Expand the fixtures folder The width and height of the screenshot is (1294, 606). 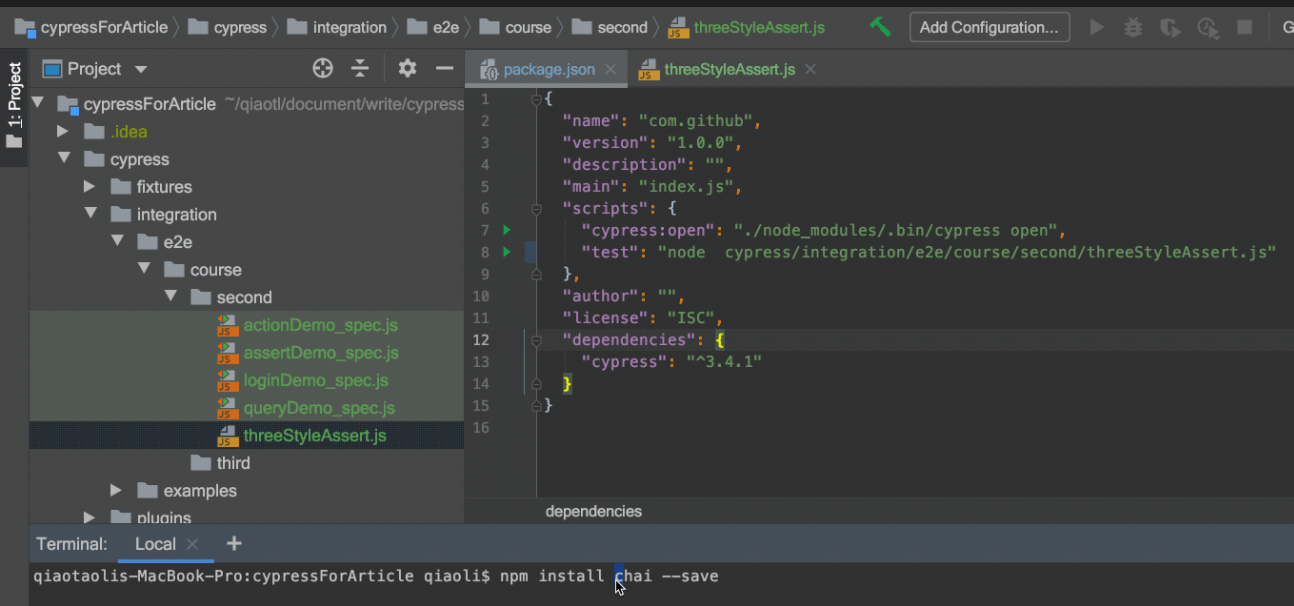tap(89, 186)
